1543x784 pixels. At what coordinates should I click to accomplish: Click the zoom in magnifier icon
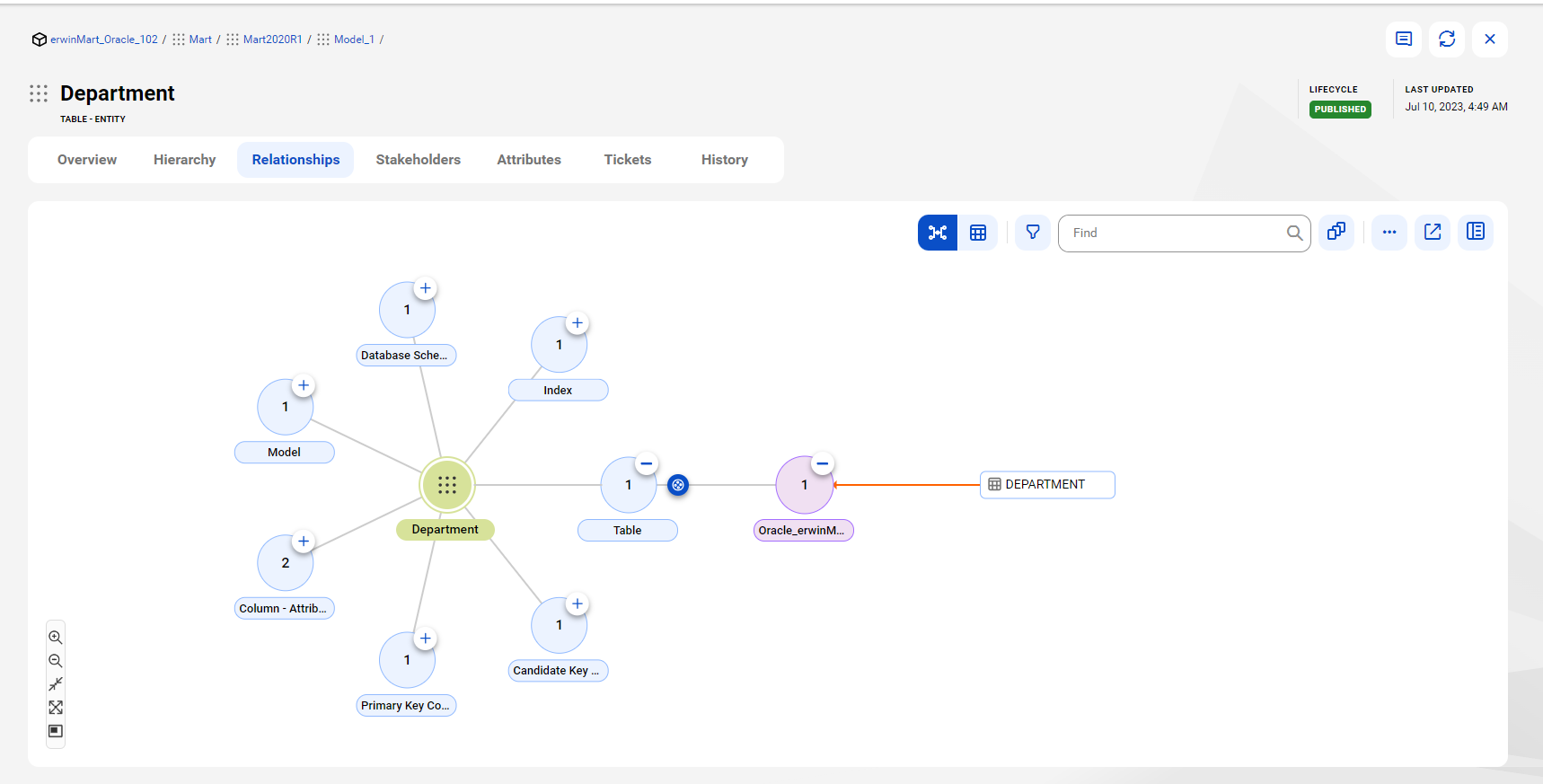tap(56, 638)
